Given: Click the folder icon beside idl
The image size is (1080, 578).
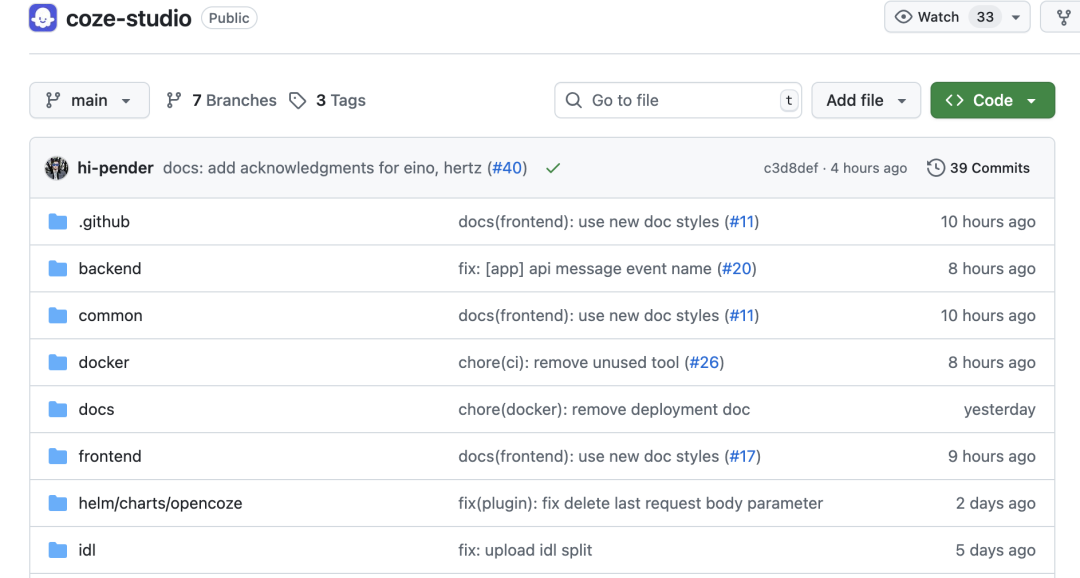Looking at the screenshot, I should (58, 550).
